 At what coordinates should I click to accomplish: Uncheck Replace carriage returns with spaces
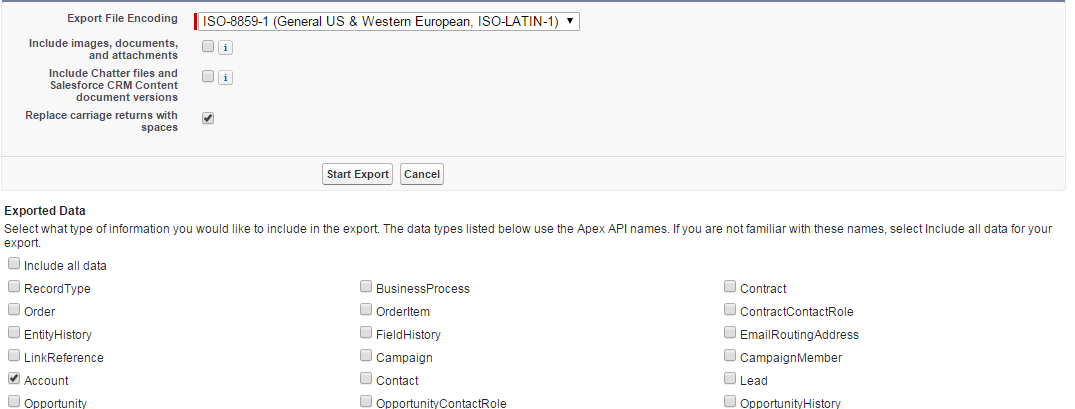click(x=208, y=118)
